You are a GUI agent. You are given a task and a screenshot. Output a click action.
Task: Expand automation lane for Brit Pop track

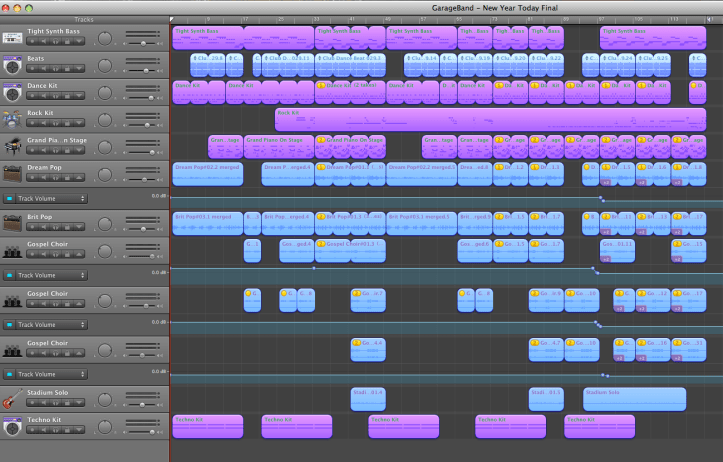pos(79,227)
